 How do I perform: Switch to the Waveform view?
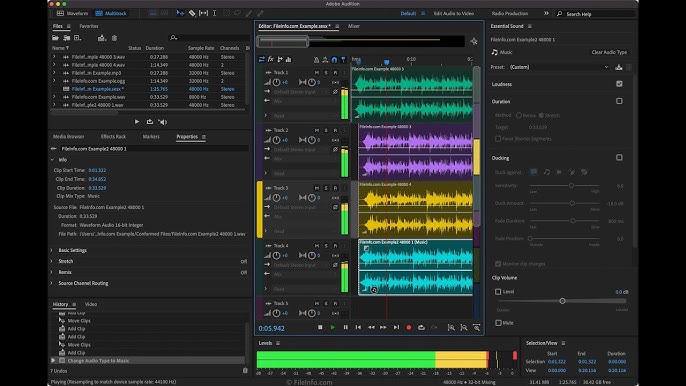click(73, 14)
